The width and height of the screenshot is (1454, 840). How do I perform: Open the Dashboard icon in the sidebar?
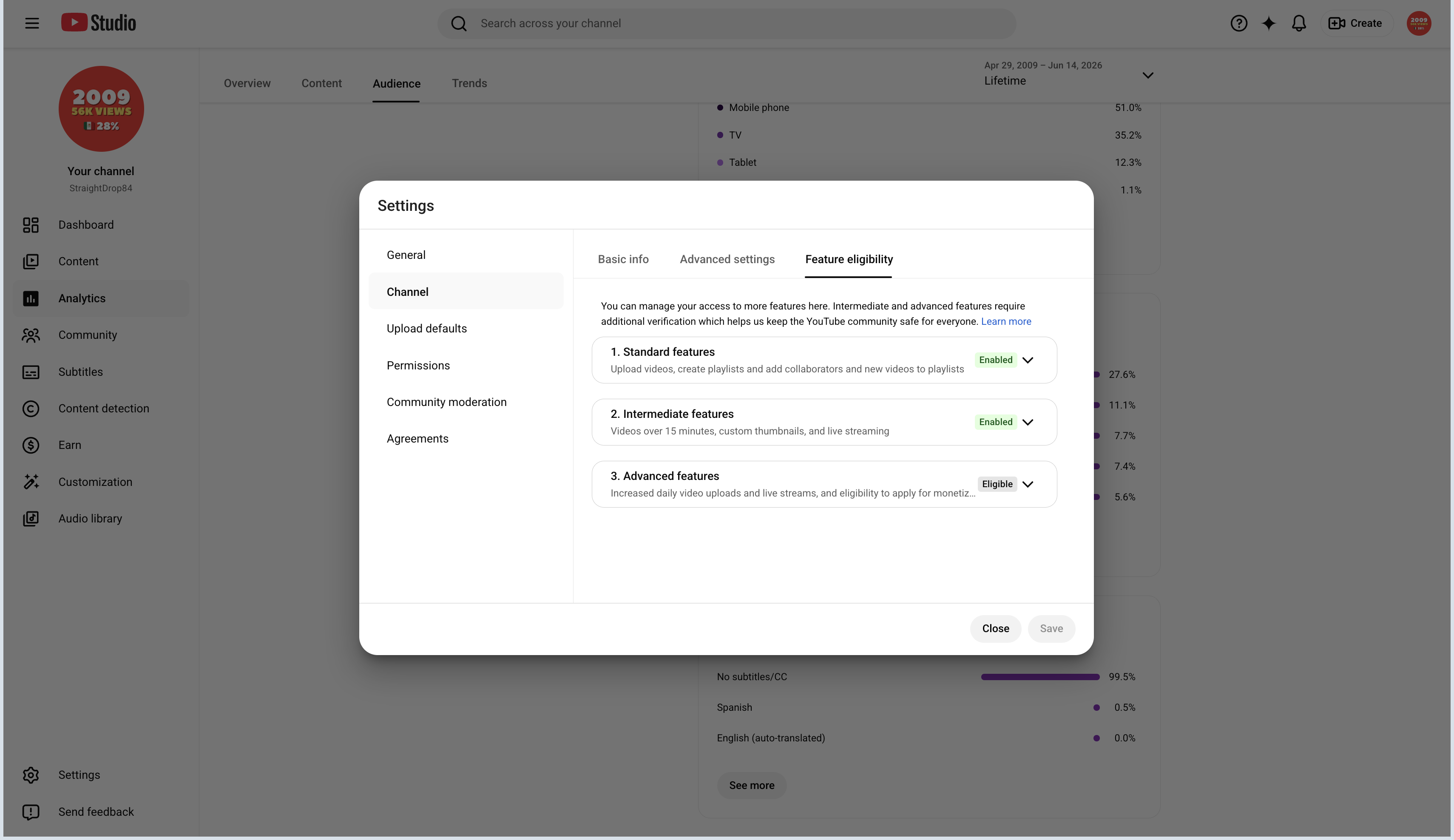pyautogui.click(x=31, y=225)
